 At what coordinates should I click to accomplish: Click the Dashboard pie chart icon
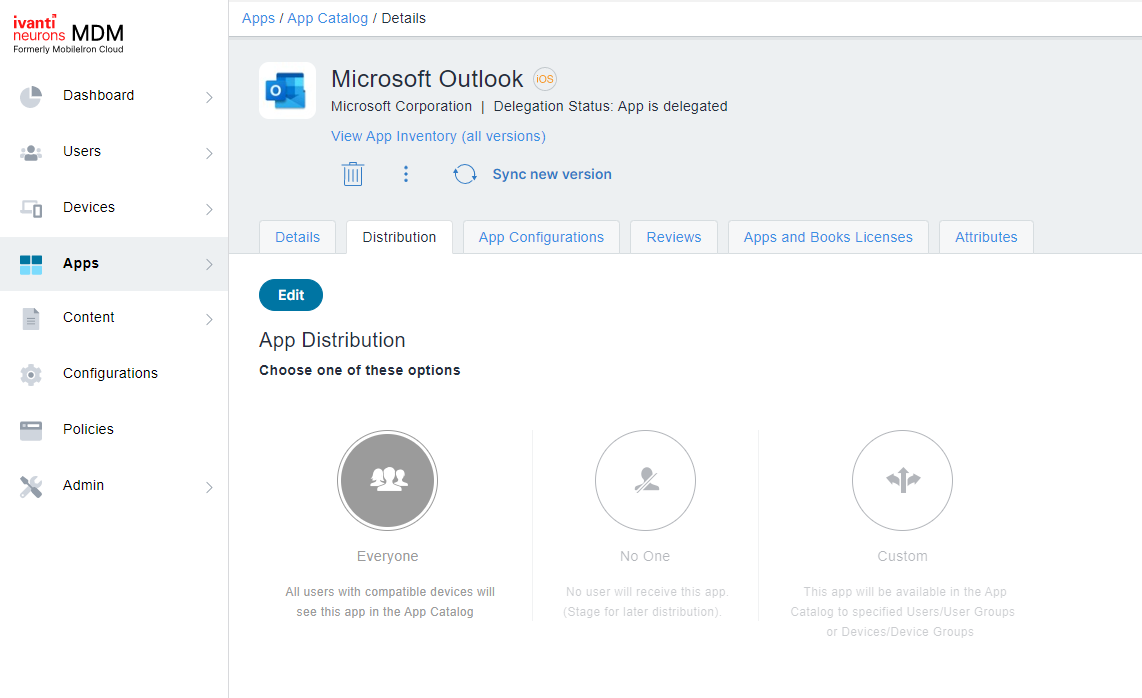click(x=31, y=97)
